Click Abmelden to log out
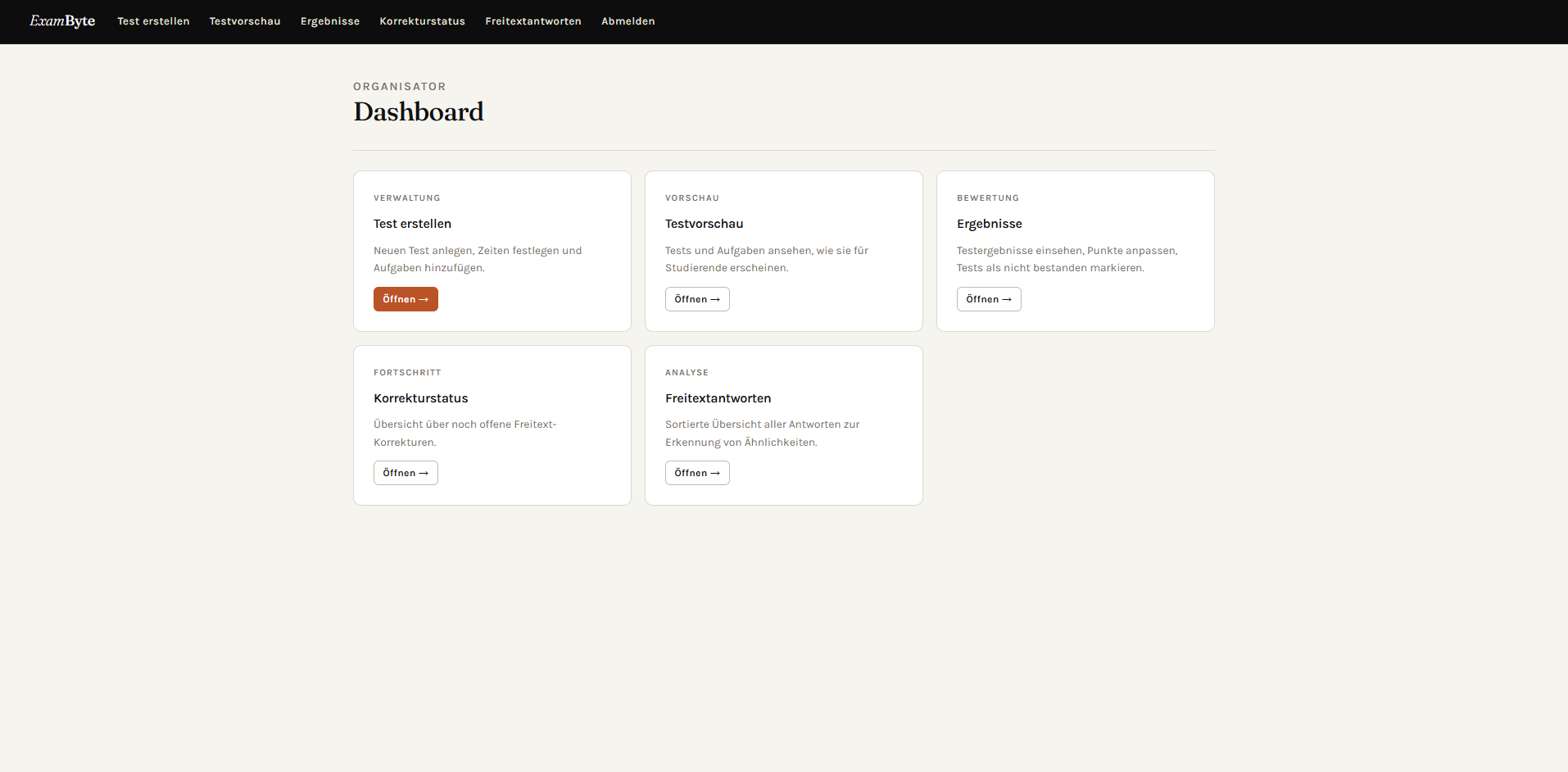1568x772 pixels. pyautogui.click(x=628, y=21)
